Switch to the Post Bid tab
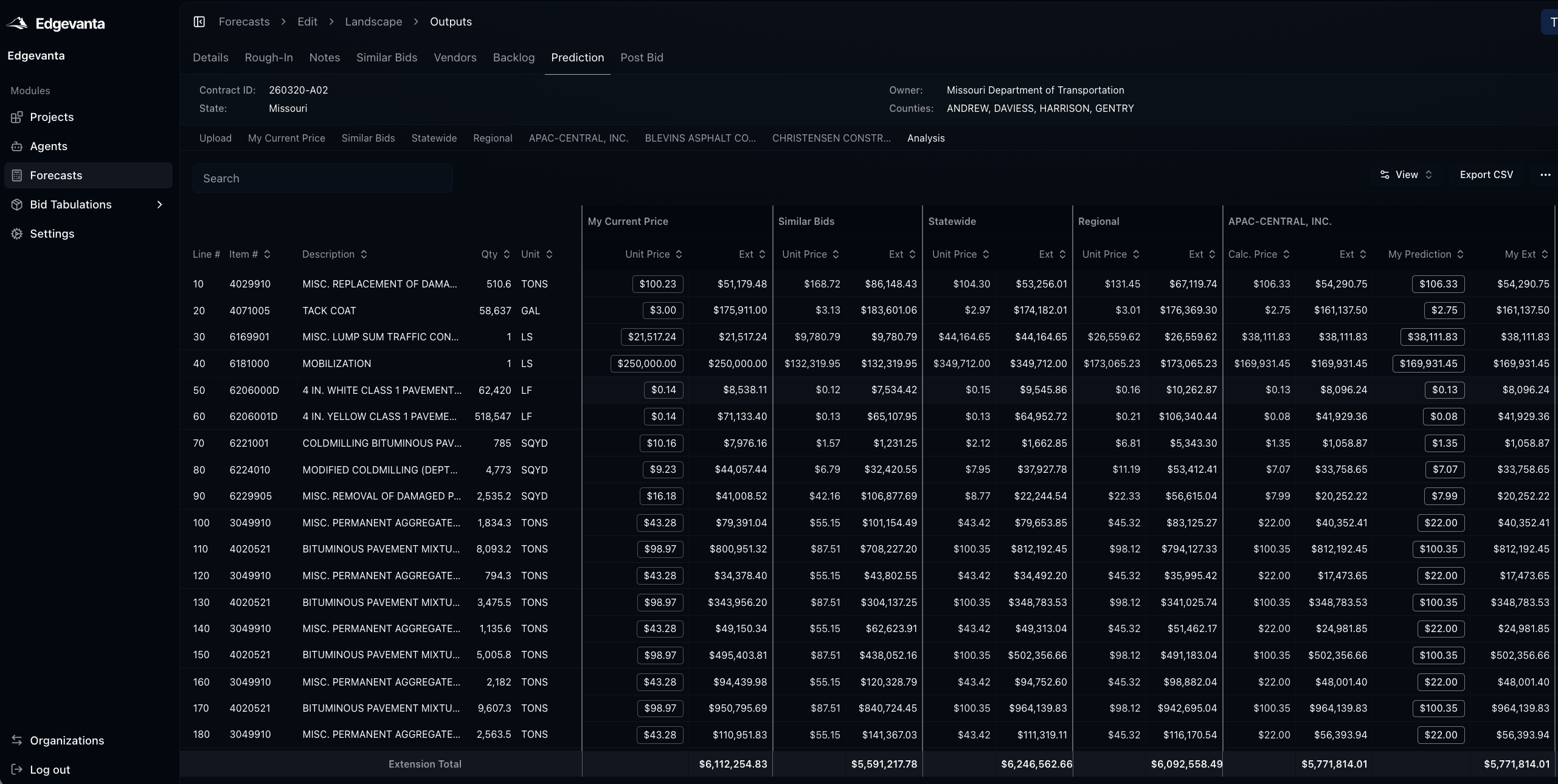 641,58
